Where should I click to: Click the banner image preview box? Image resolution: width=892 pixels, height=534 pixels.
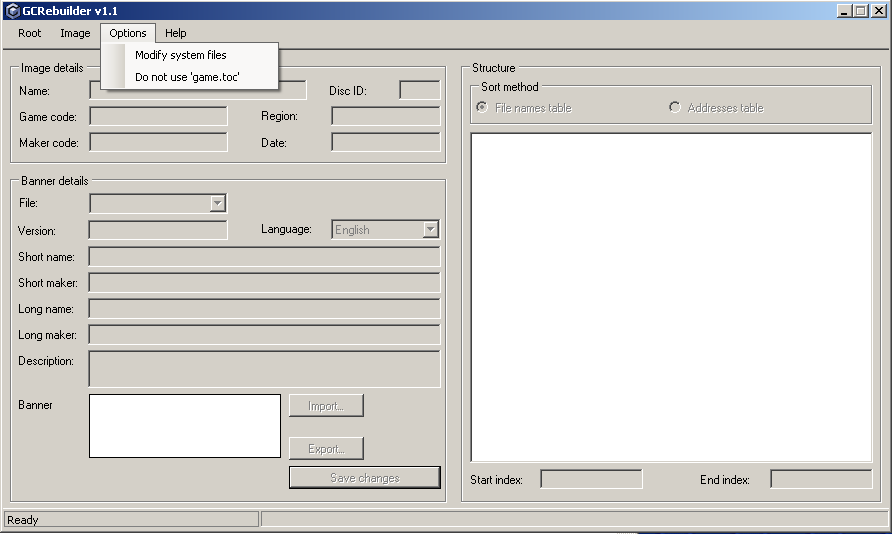coord(185,425)
